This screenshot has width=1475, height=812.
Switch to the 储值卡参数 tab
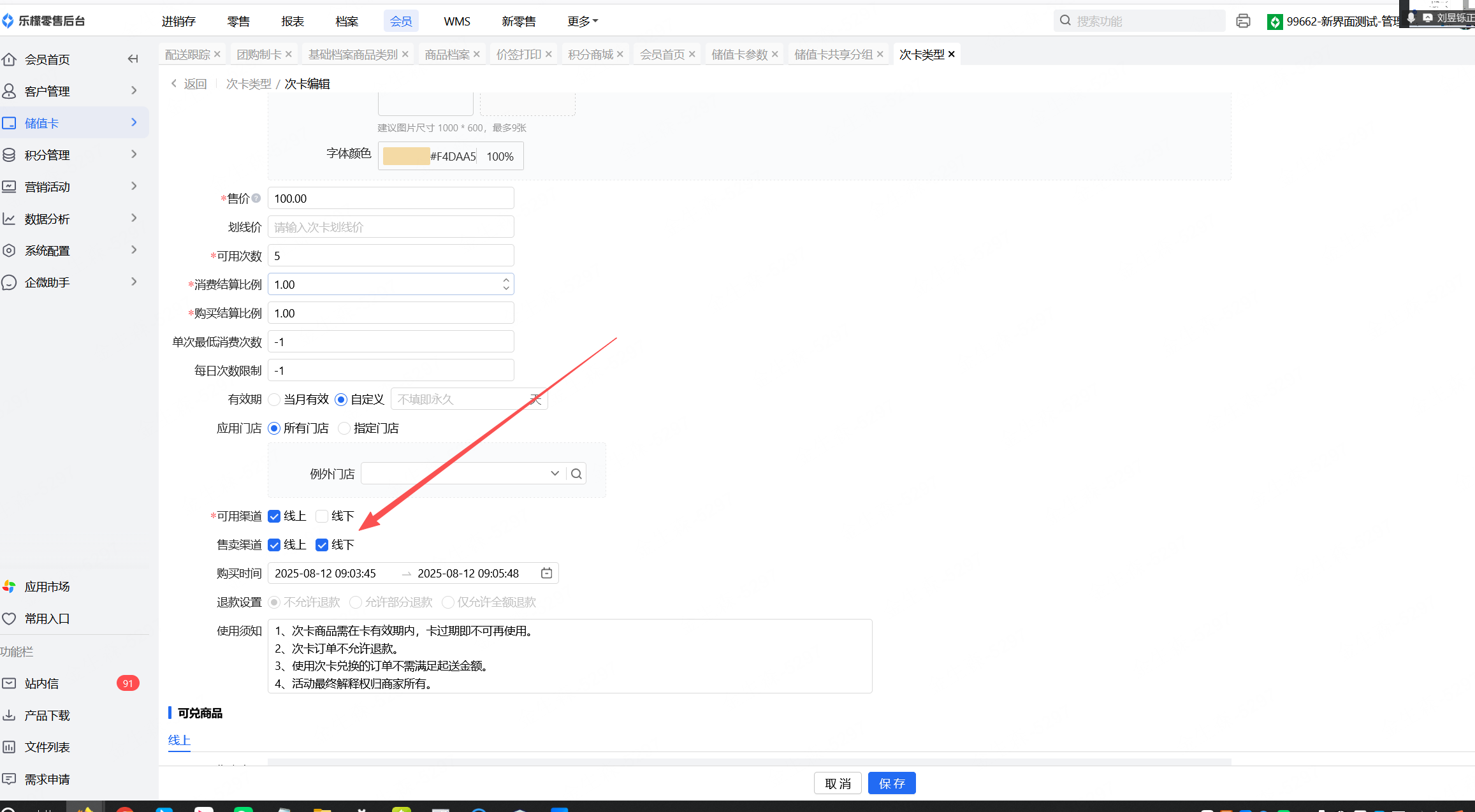coord(739,54)
